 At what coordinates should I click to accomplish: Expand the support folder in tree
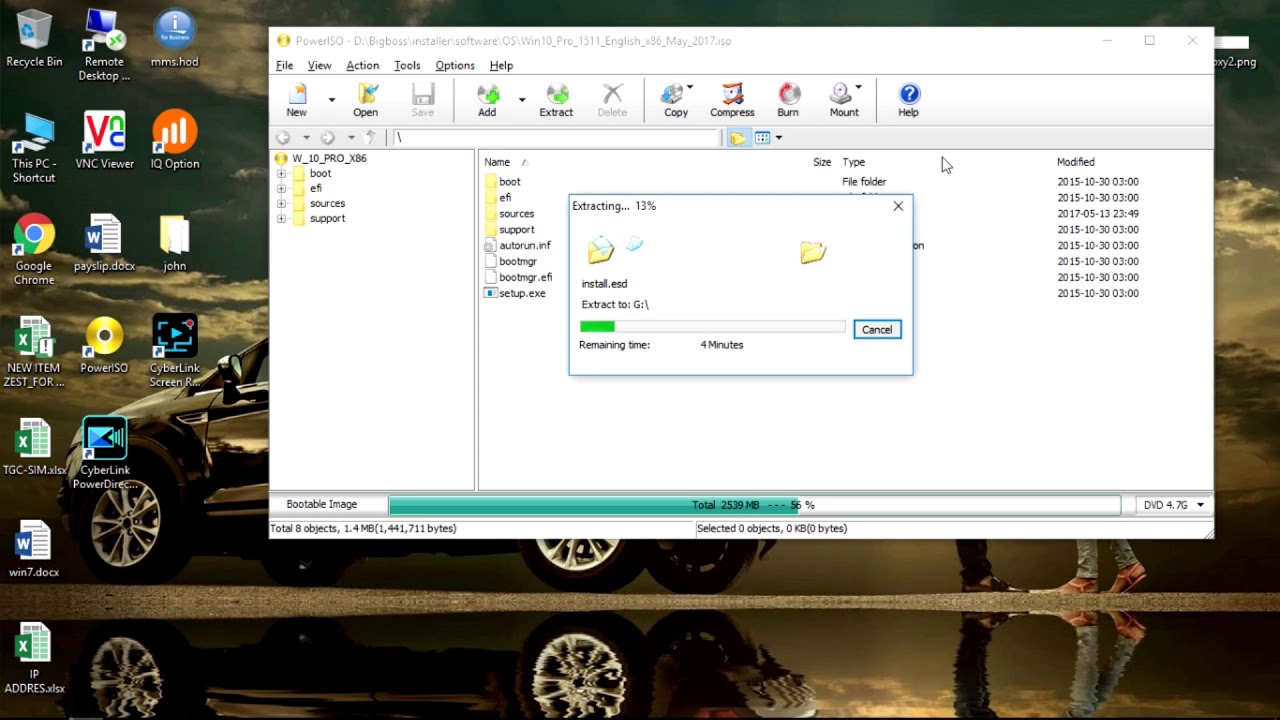pyautogui.click(x=281, y=218)
